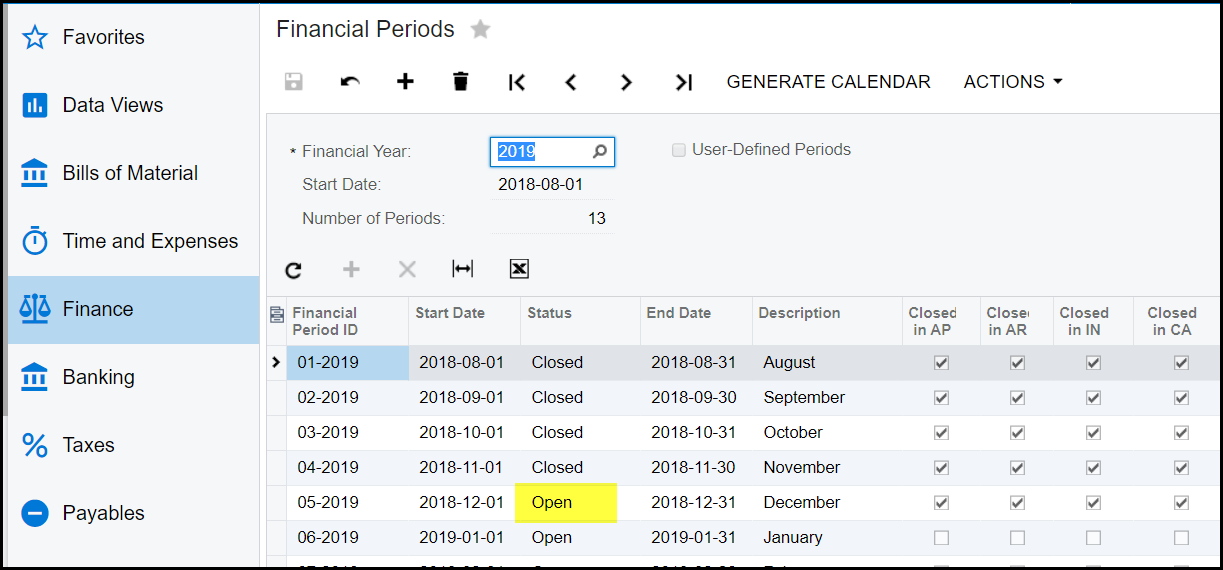
Task: Click the Delete trash can icon
Action: point(460,82)
